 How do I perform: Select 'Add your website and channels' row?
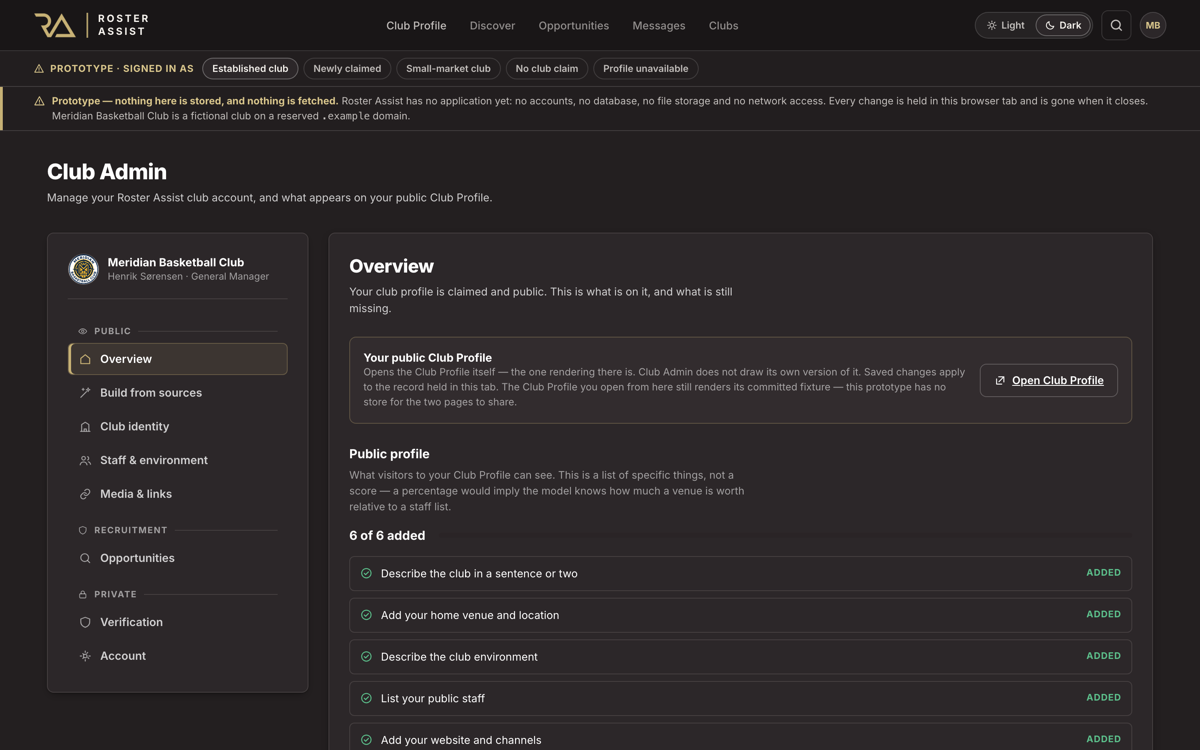click(740, 737)
